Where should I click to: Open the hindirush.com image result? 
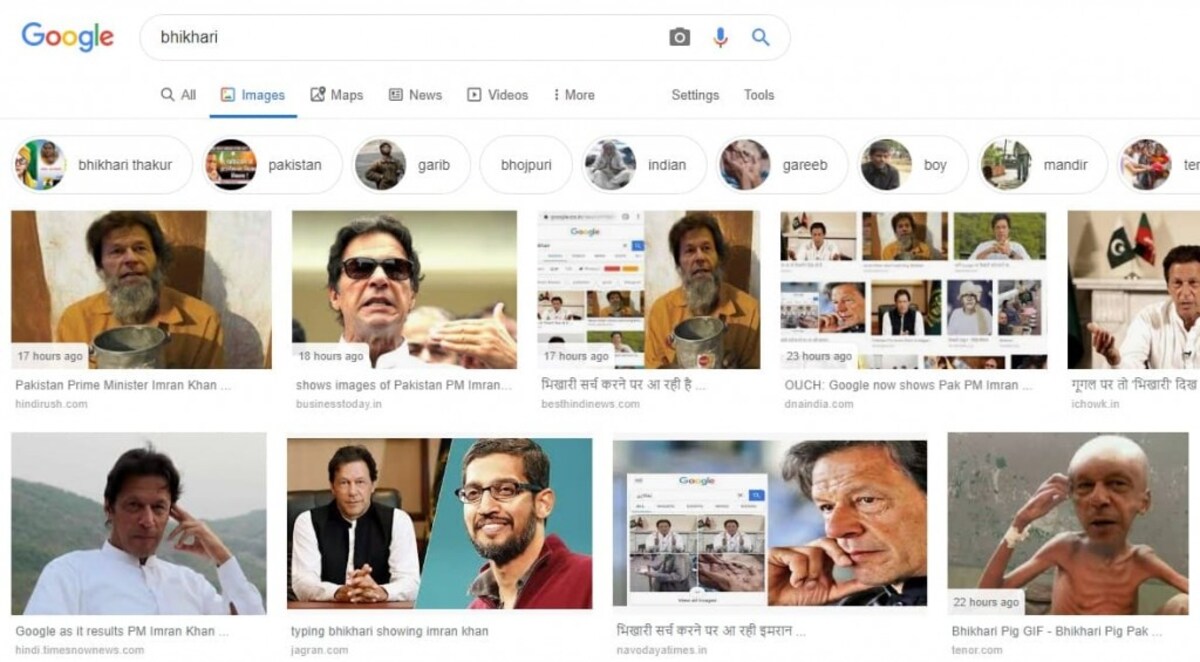tap(141, 290)
